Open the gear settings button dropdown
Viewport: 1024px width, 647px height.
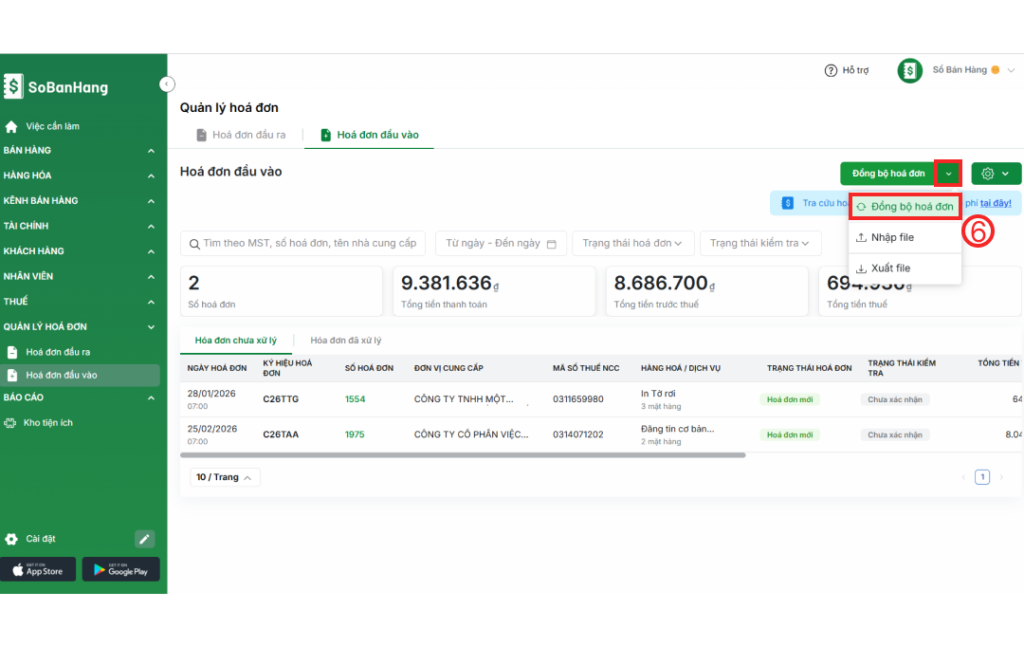pyautogui.click(x=994, y=174)
